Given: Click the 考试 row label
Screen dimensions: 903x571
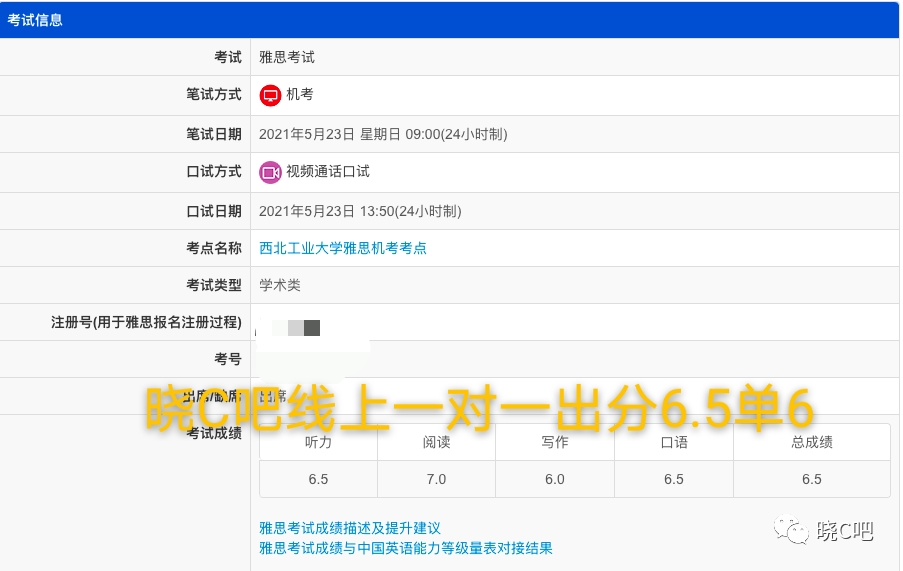Looking at the screenshot, I should pos(228,57).
